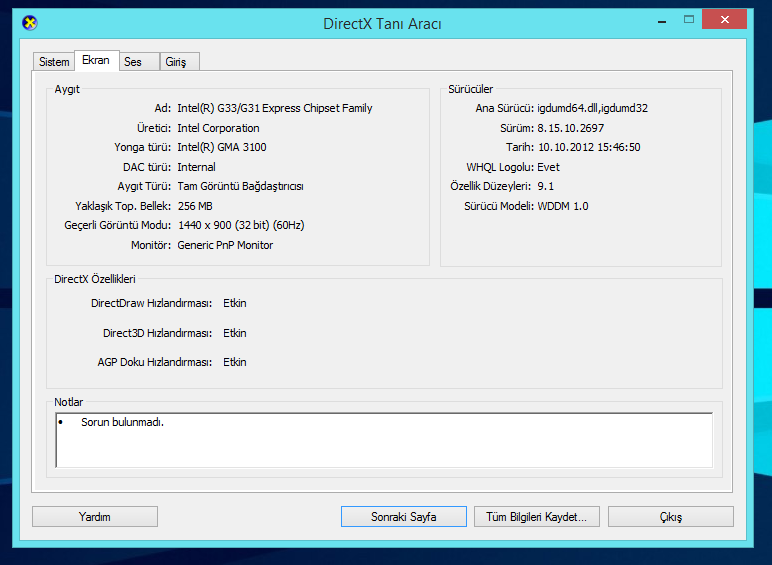Click the 'Sürücüler' group heading
This screenshot has width=772, height=565.
pyautogui.click(x=470, y=89)
